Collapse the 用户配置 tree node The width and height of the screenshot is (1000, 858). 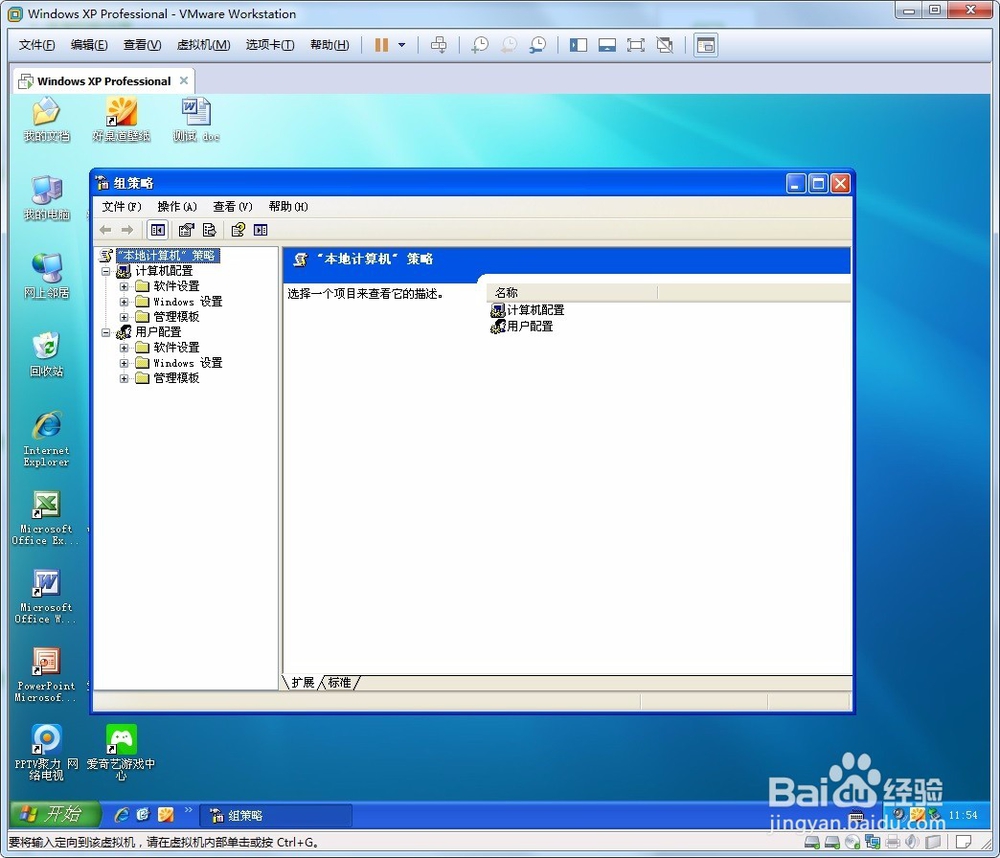(x=107, y=332)
